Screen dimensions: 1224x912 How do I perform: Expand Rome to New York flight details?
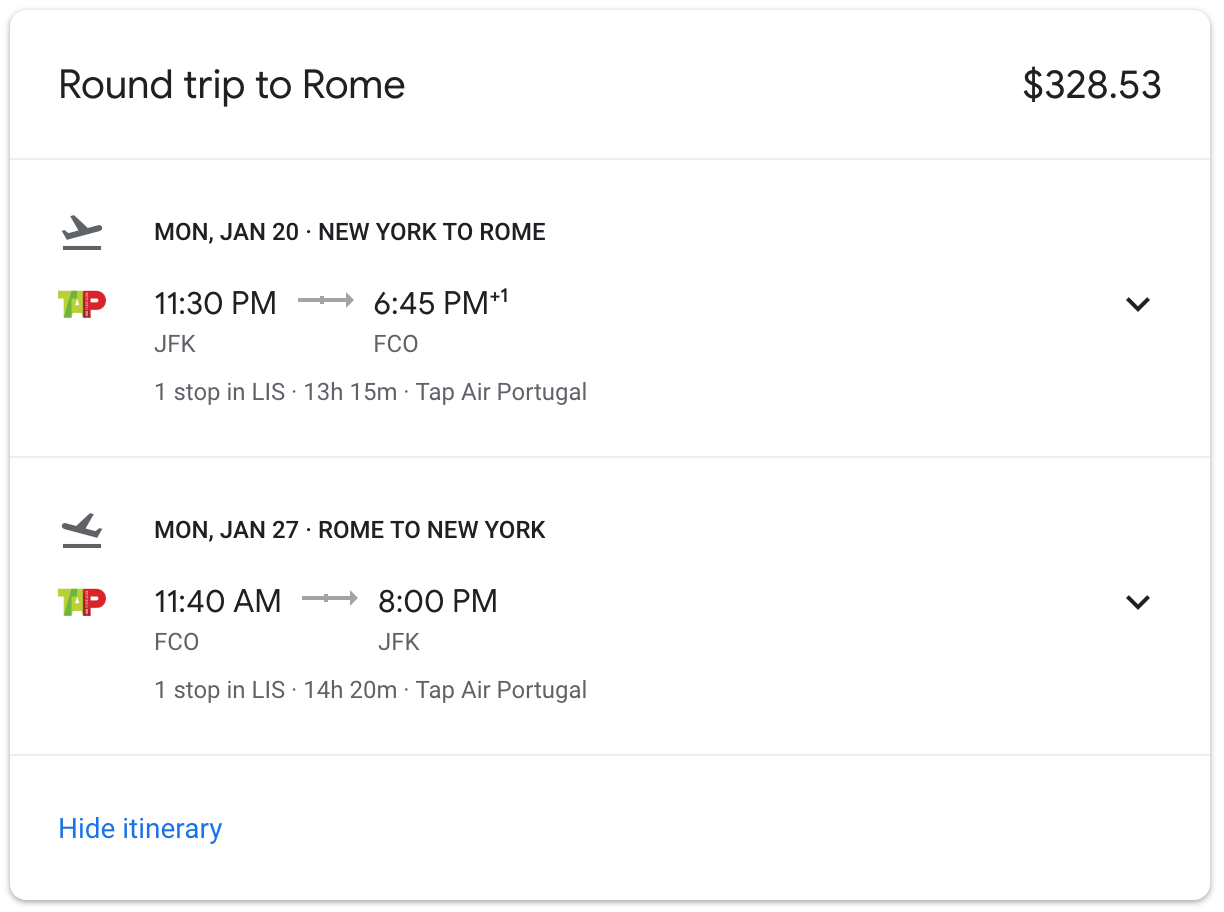pos(1138,602)
